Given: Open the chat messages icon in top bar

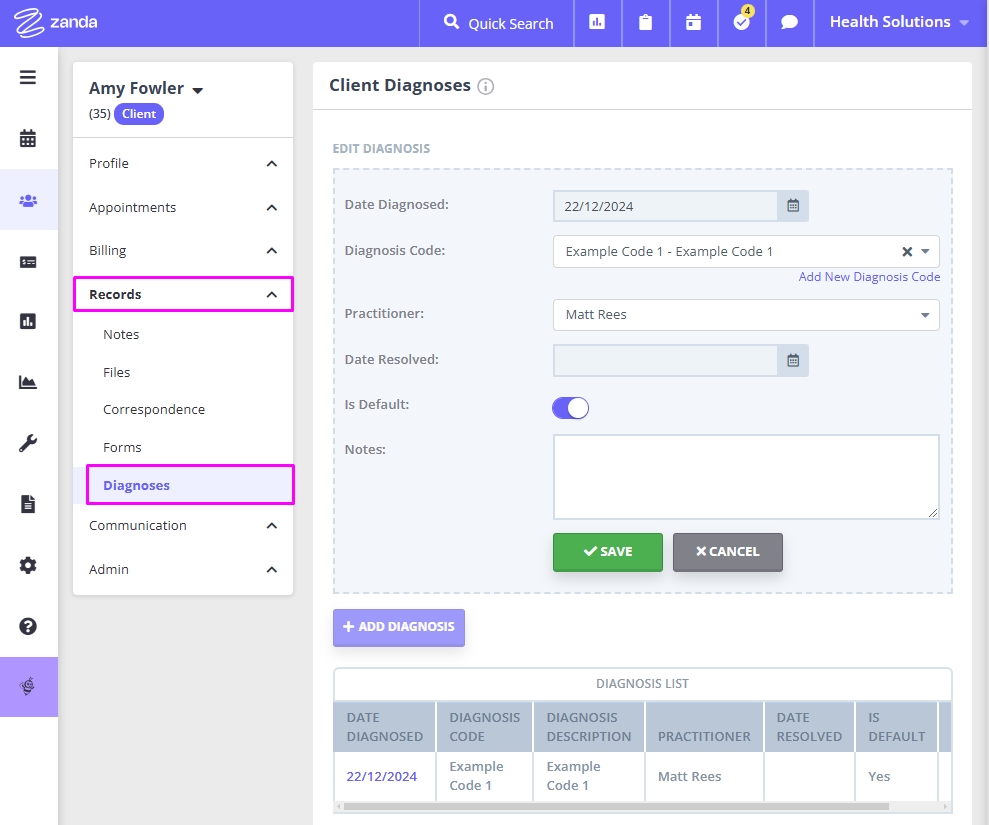Looking at the screenshot, I should tap(789, 23).
